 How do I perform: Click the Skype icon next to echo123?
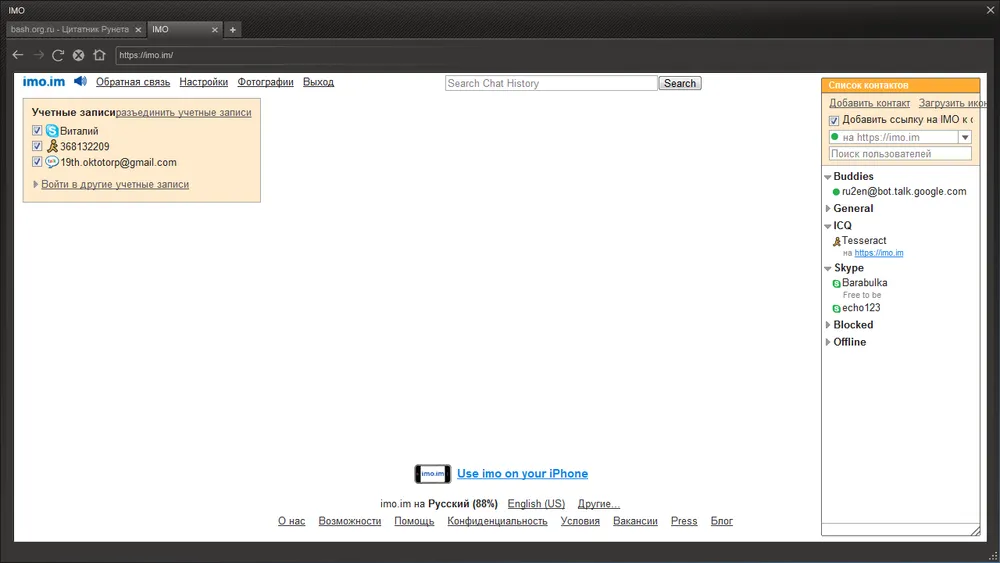coord(836,309)
